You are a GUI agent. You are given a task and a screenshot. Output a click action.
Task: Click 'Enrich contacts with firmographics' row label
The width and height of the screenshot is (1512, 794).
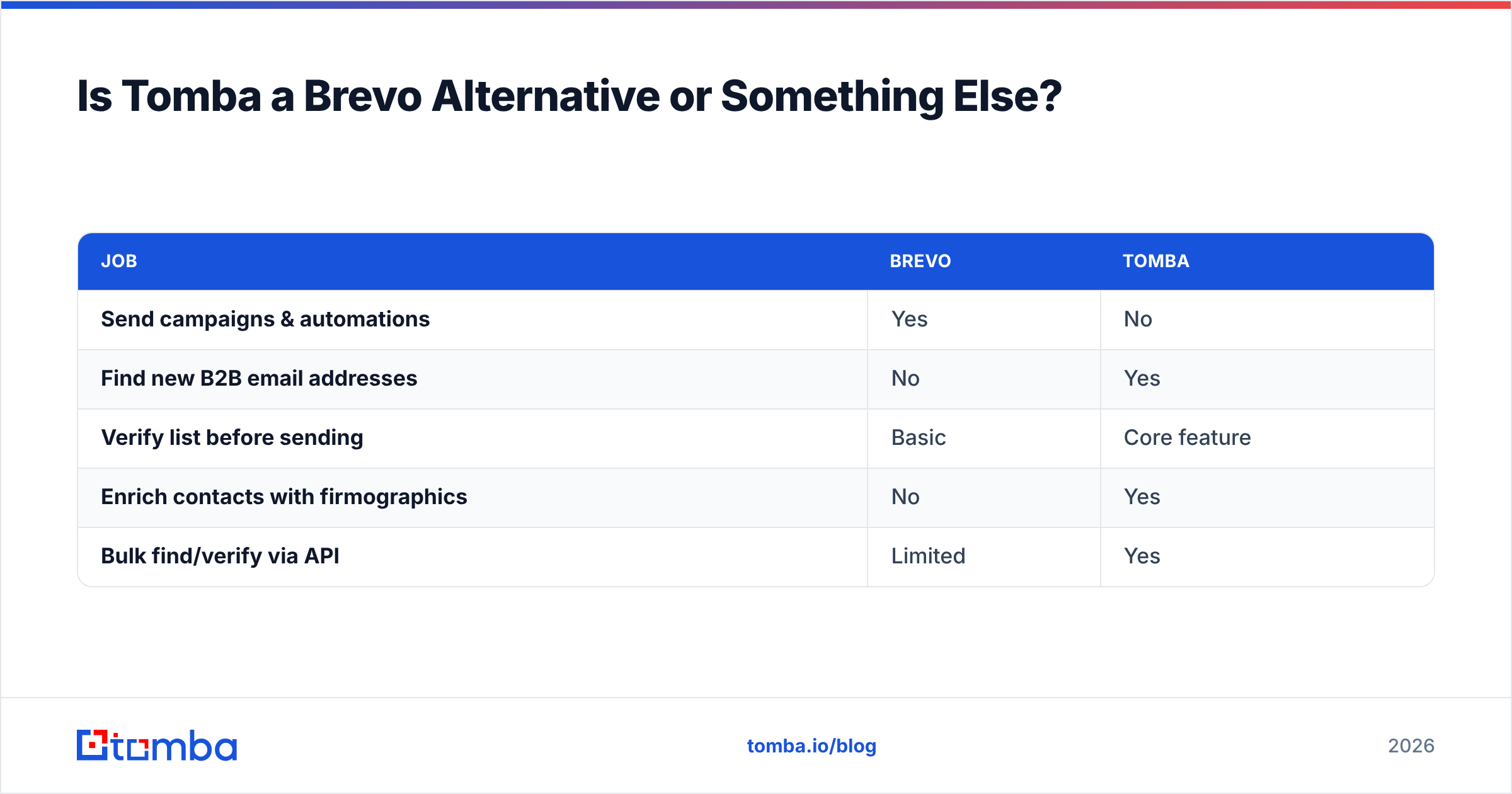click(x=284, y=497)
